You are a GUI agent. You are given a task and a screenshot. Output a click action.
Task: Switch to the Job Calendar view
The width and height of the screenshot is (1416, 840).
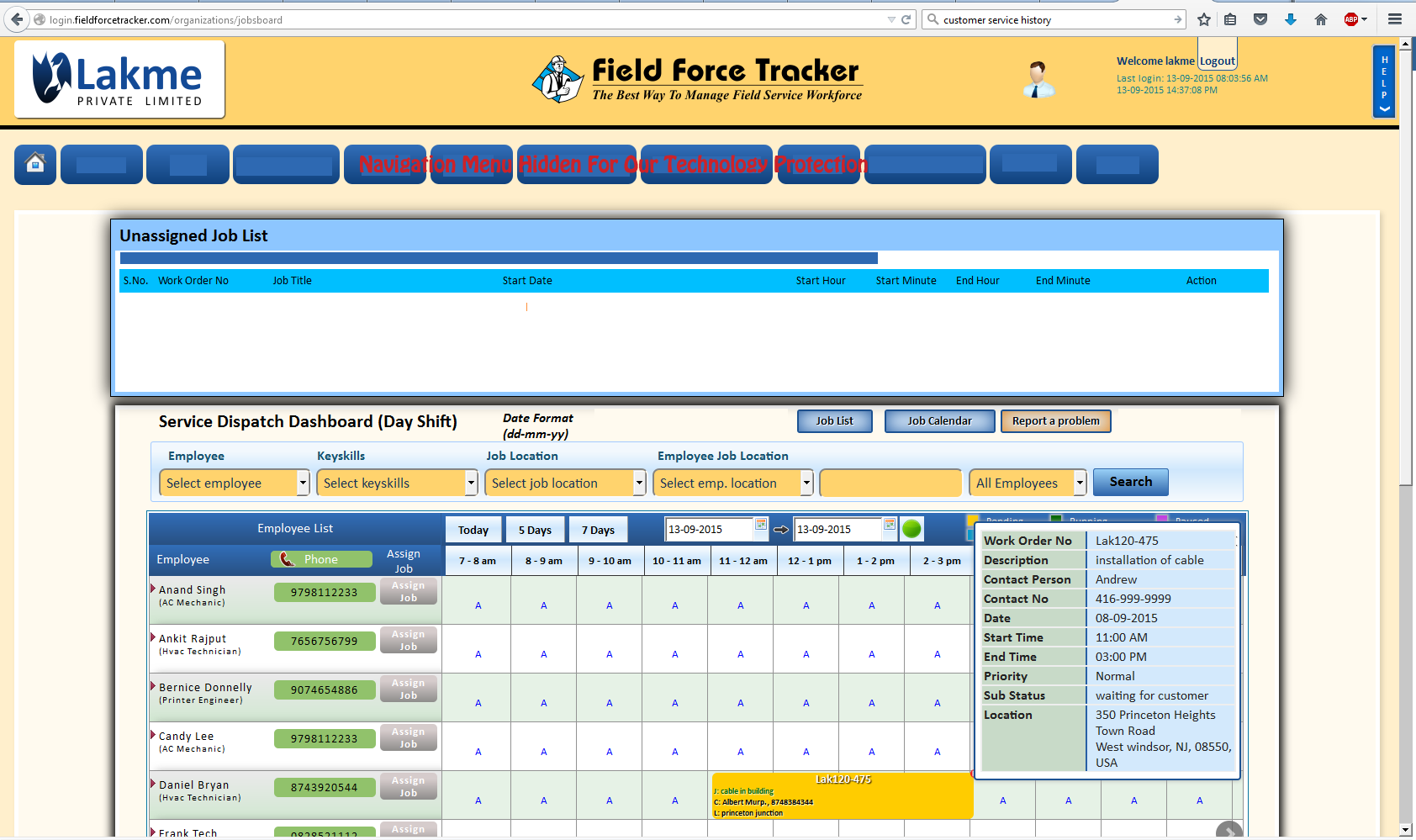939,420
